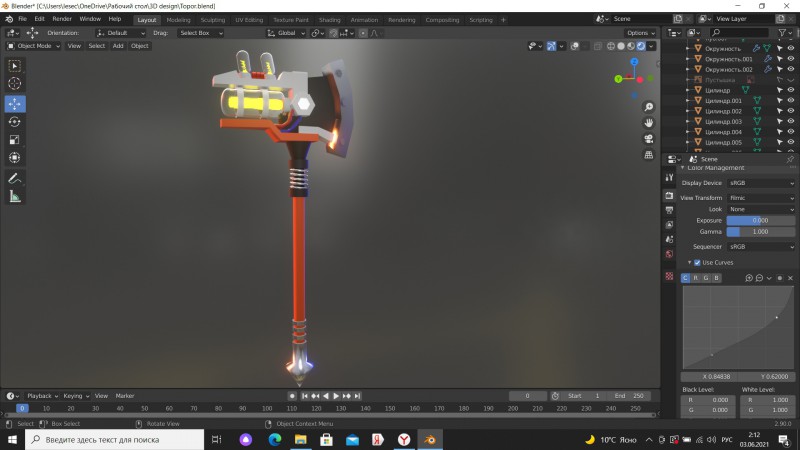Open the World properties tab

(x=669, y=254)
